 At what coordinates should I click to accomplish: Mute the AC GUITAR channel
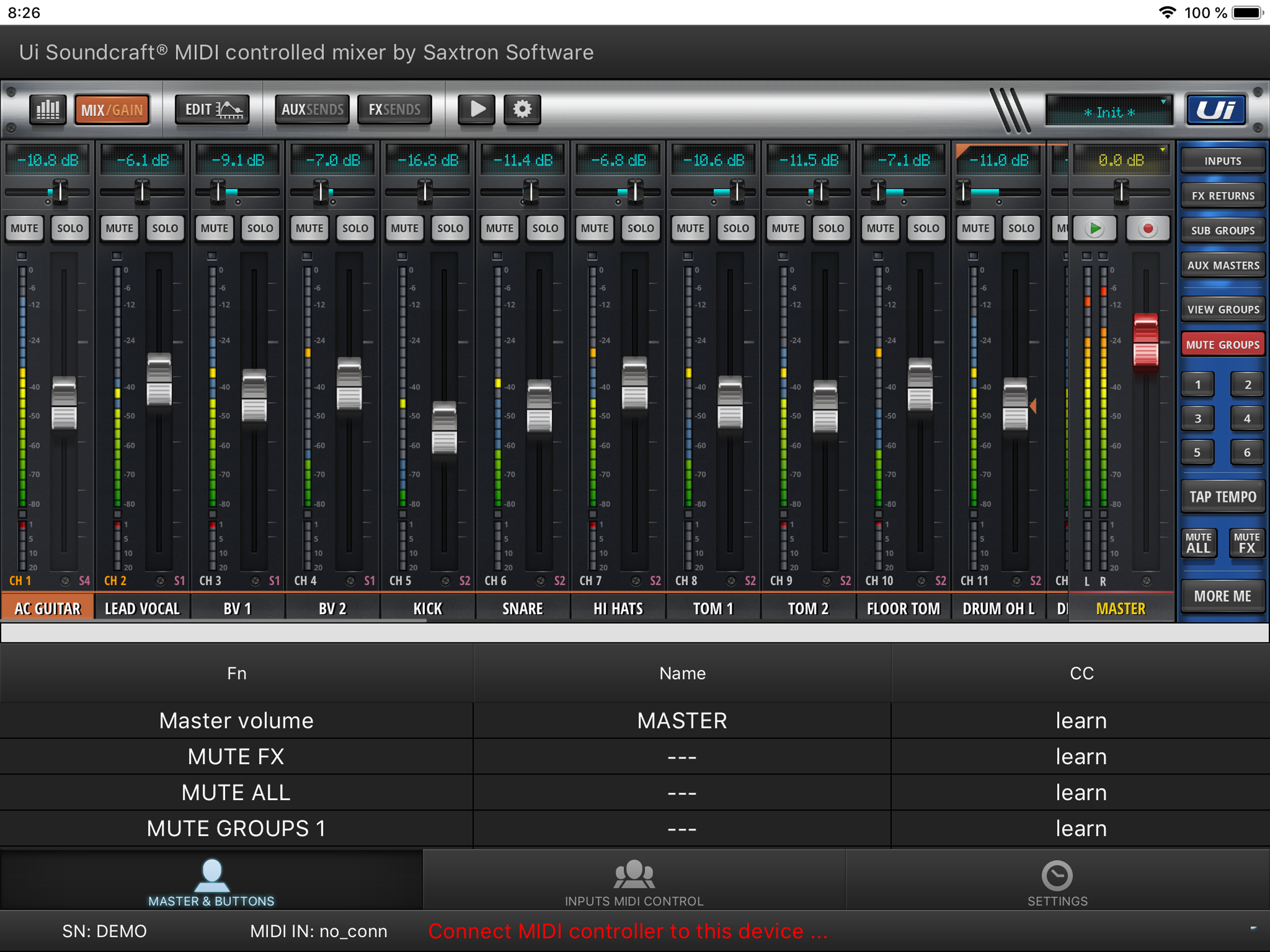[25, 229]
